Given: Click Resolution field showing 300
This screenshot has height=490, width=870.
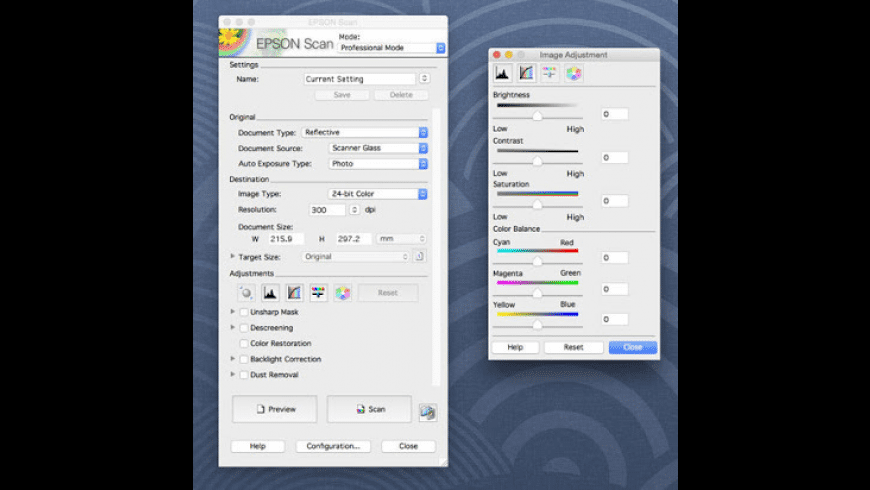Looking at the screenshot, I should [x=327, y=210].
